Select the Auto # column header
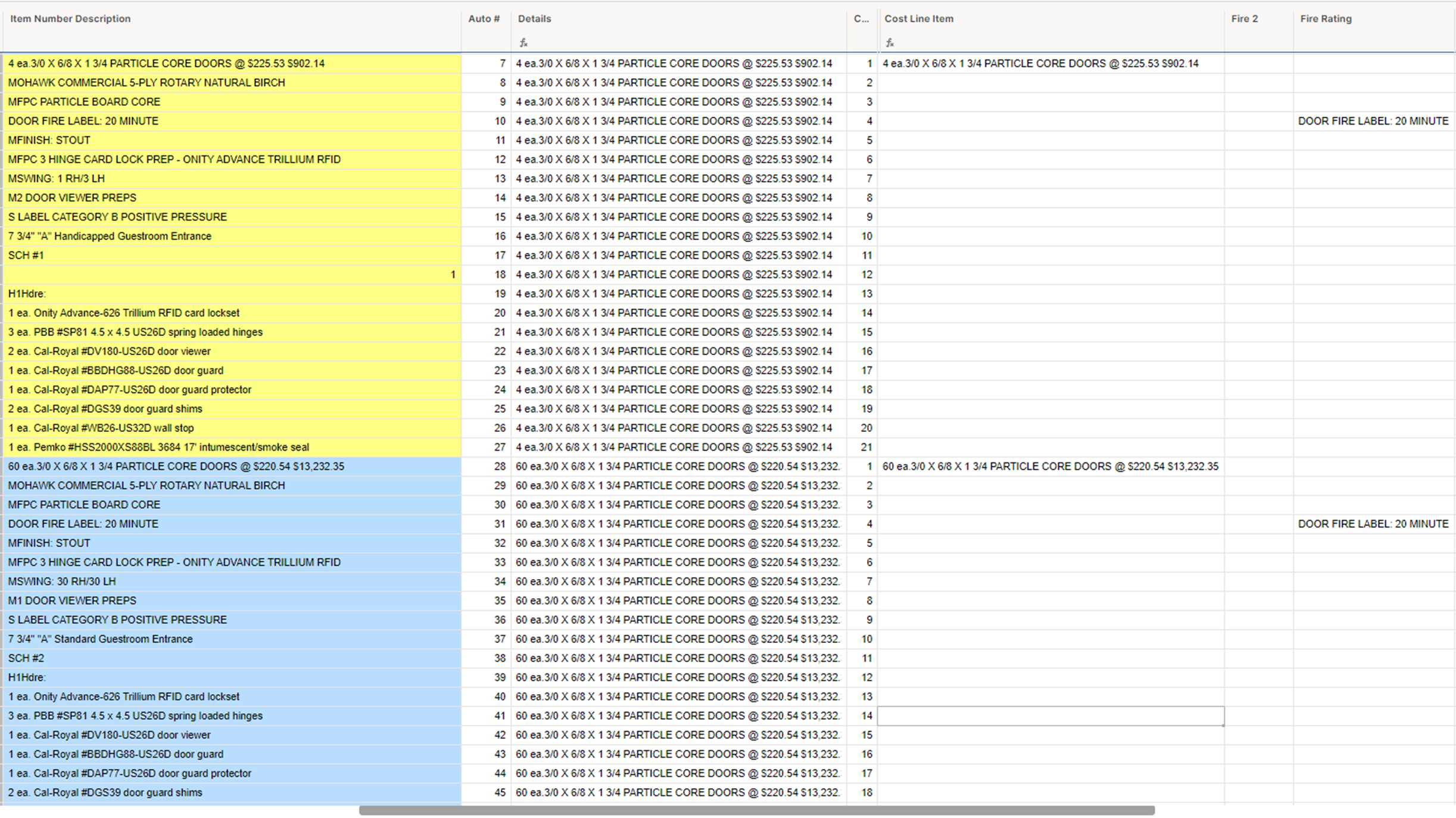The height and width of the screenshot is (818, 1456). pyautogui.click(x=484, y=18)
